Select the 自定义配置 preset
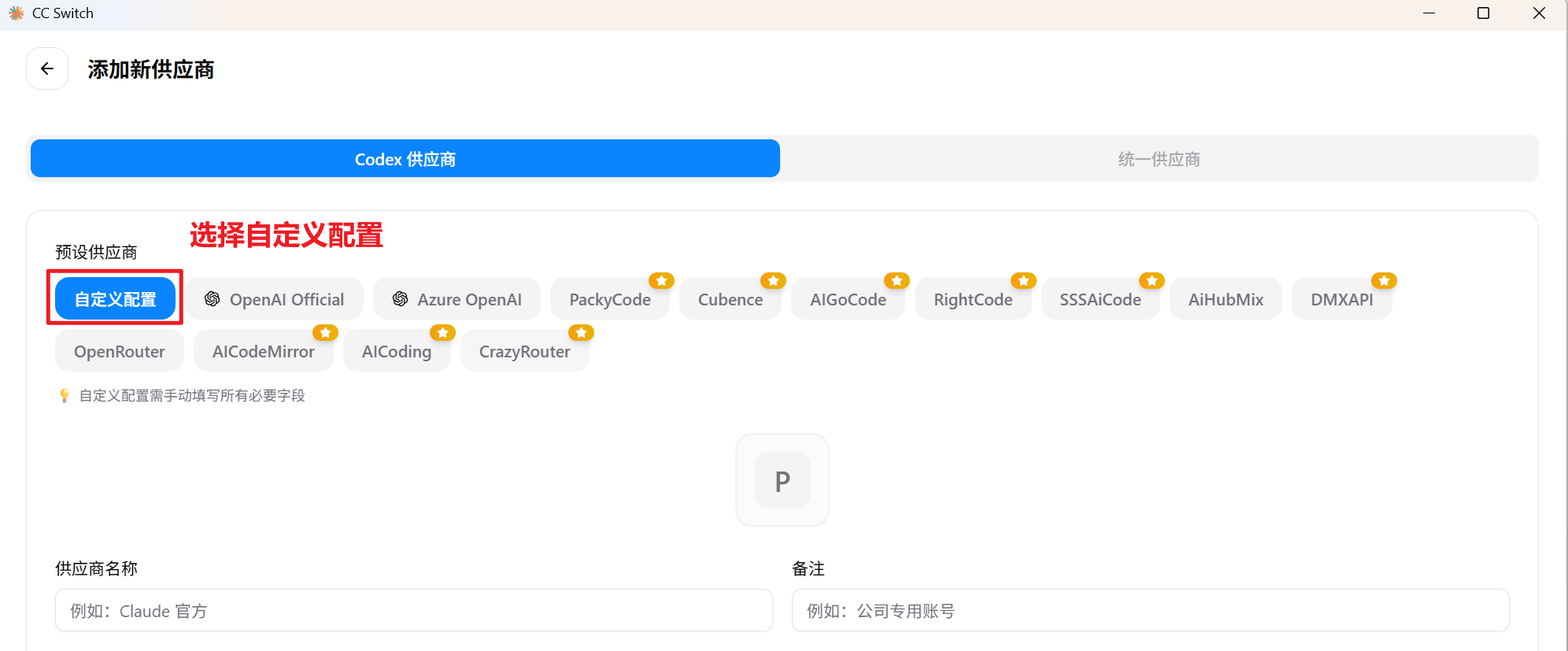Viewport: 1568px width, 651px height. tap(115, 298)
